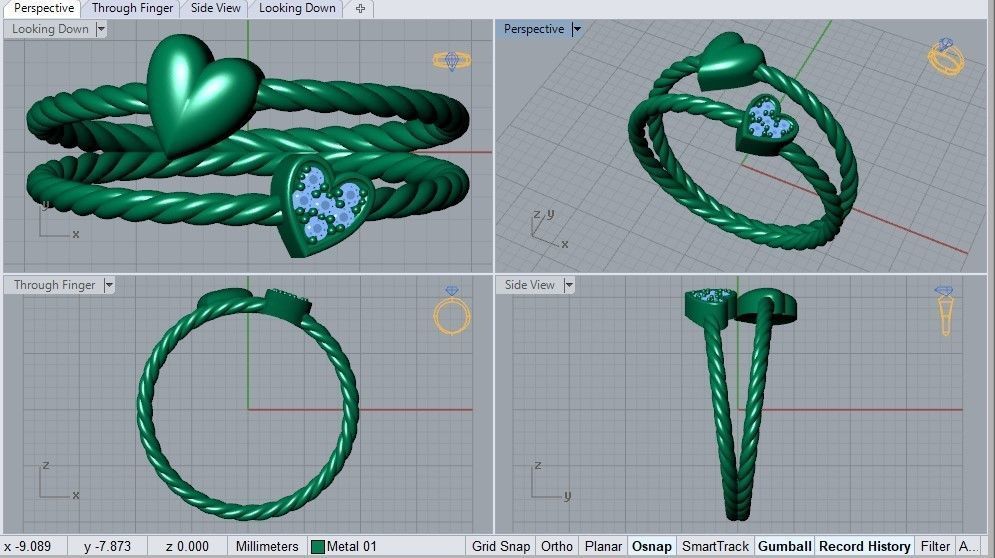Click the Millimeters units field
This screenshot has width=995, height=558.
coord(267,547)
